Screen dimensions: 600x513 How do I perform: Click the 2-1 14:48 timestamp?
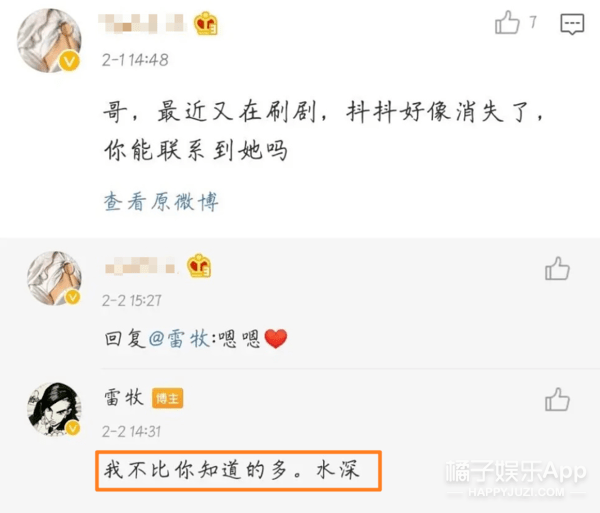coord(135,60)
